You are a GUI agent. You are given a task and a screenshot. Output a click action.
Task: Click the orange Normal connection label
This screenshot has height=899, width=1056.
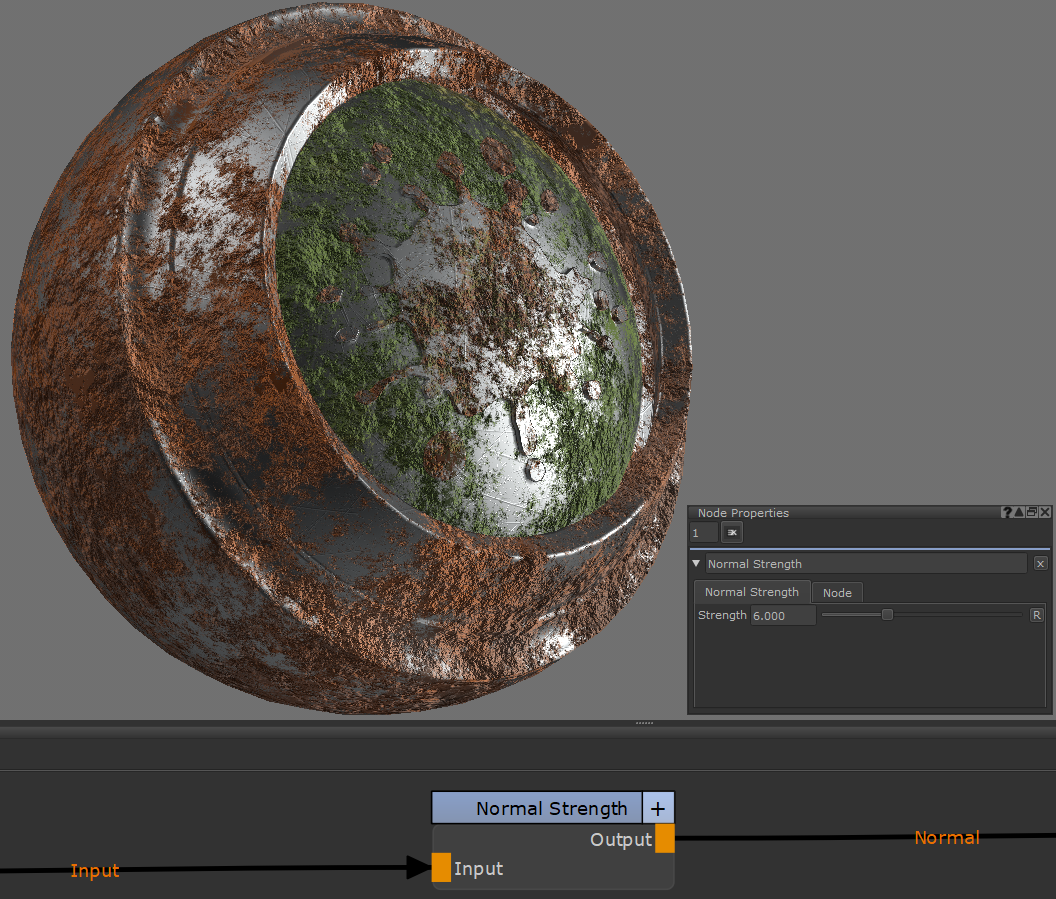point(947,838)
